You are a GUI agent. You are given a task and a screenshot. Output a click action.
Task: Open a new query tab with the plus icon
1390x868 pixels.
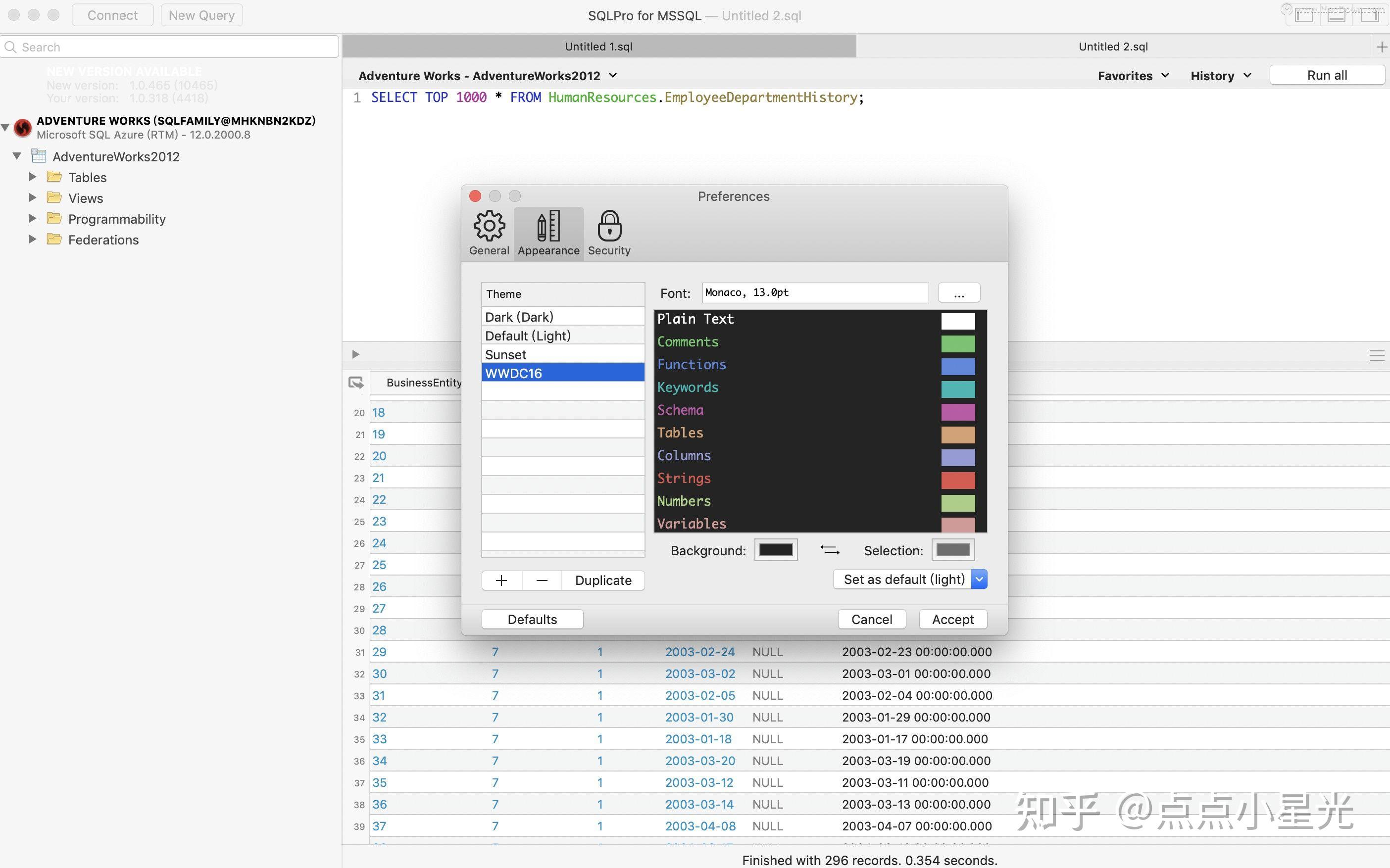1381,47
